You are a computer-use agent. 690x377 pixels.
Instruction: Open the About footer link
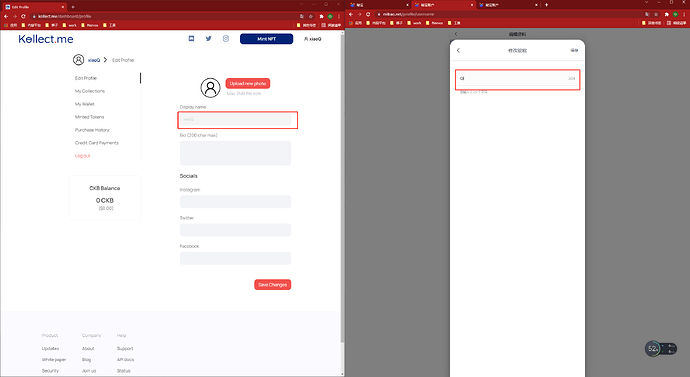click(88, 348)
